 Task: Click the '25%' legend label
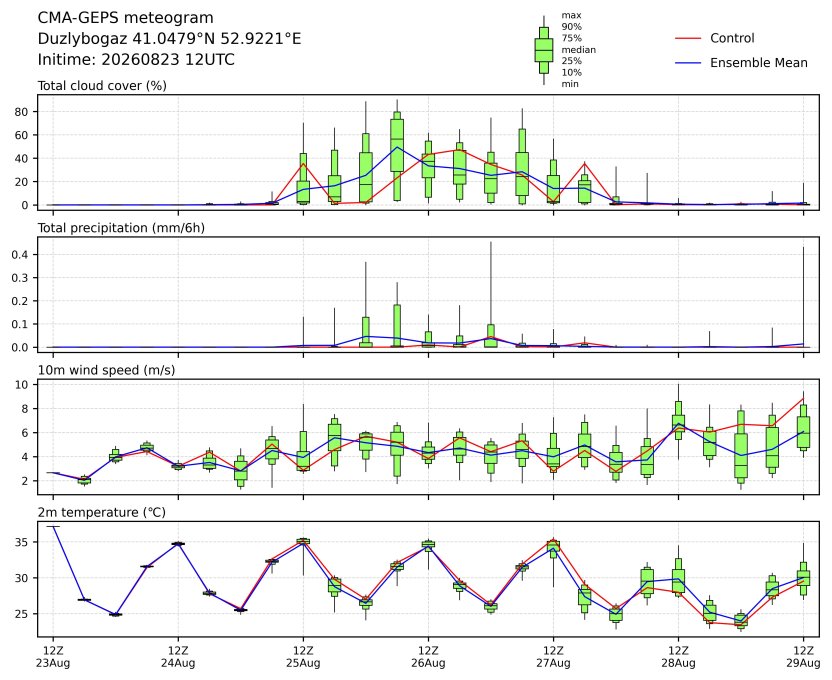point(571,61)
